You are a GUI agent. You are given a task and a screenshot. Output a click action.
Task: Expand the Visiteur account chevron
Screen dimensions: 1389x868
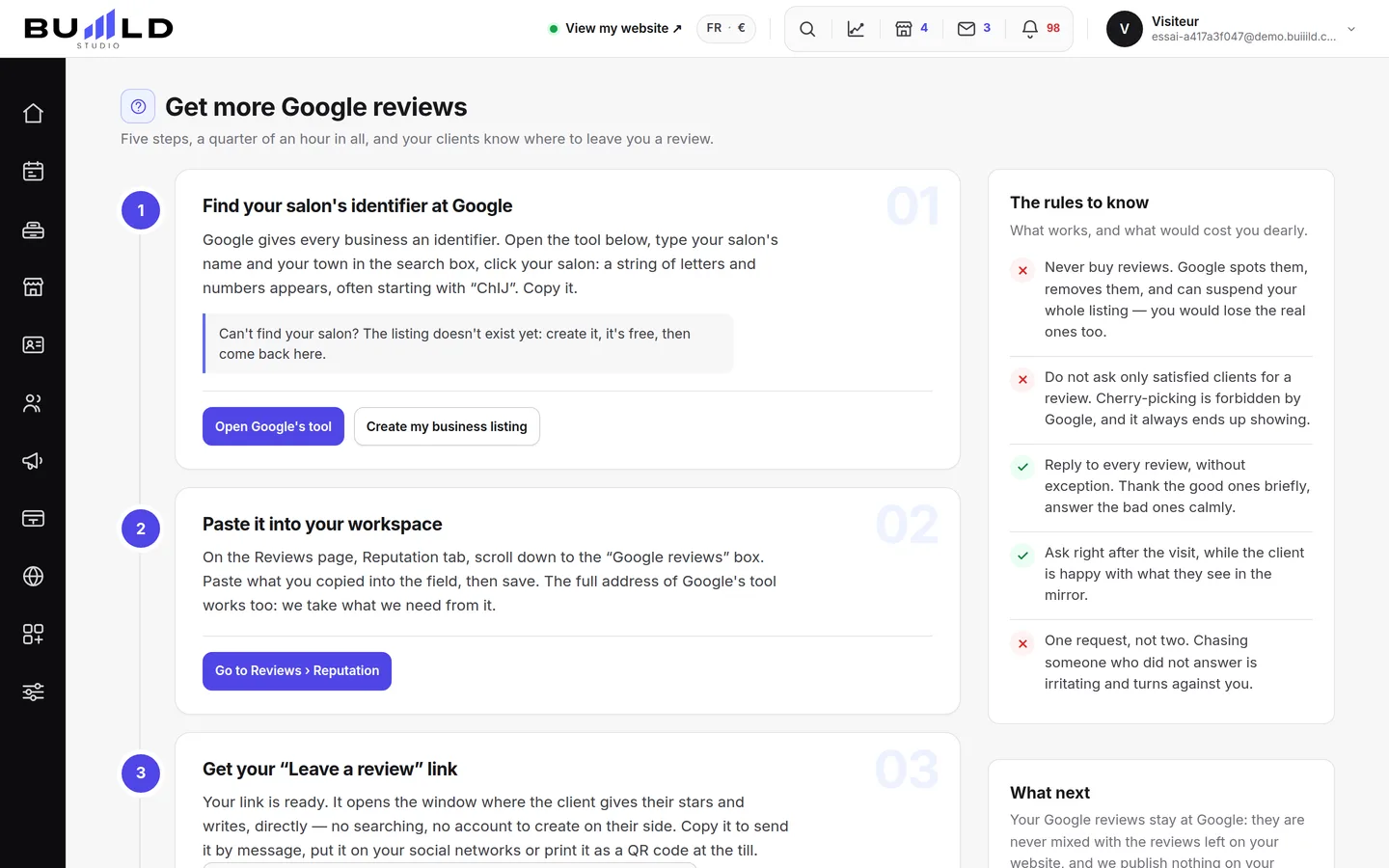pos(1351,29)
